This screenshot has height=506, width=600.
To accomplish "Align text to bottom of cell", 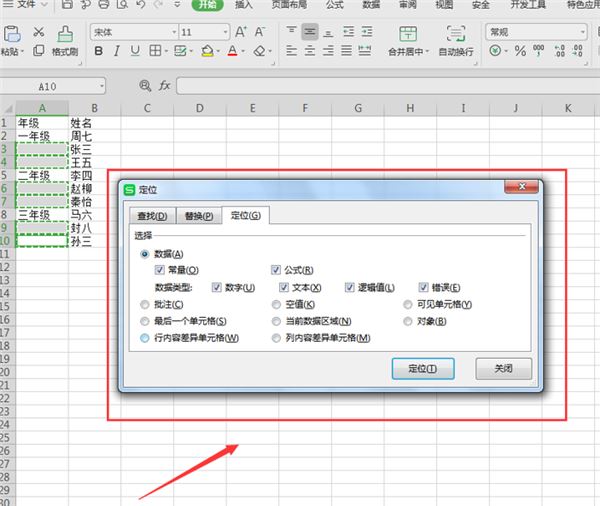I will click(x=328, y=33).
